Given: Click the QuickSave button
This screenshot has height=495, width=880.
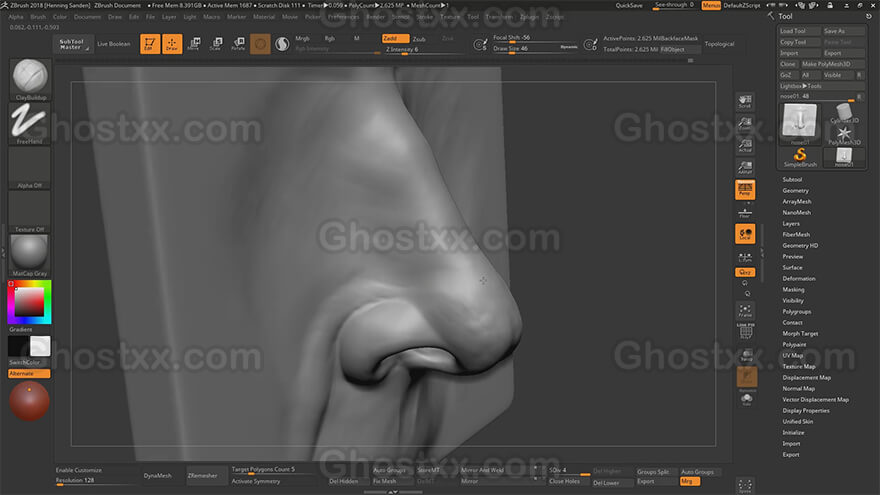Looking at the screenshot, I should (x=629, y=5).
